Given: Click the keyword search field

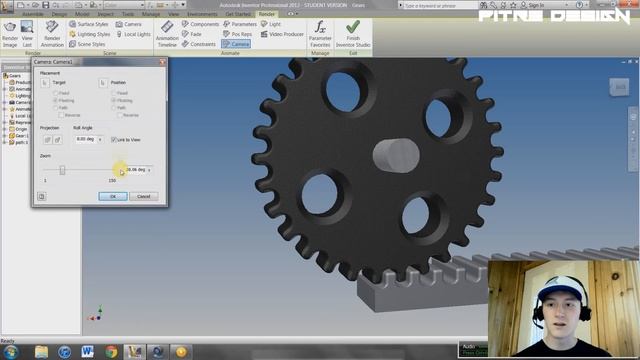Looking at the screenshot, I should coord(440,5).
